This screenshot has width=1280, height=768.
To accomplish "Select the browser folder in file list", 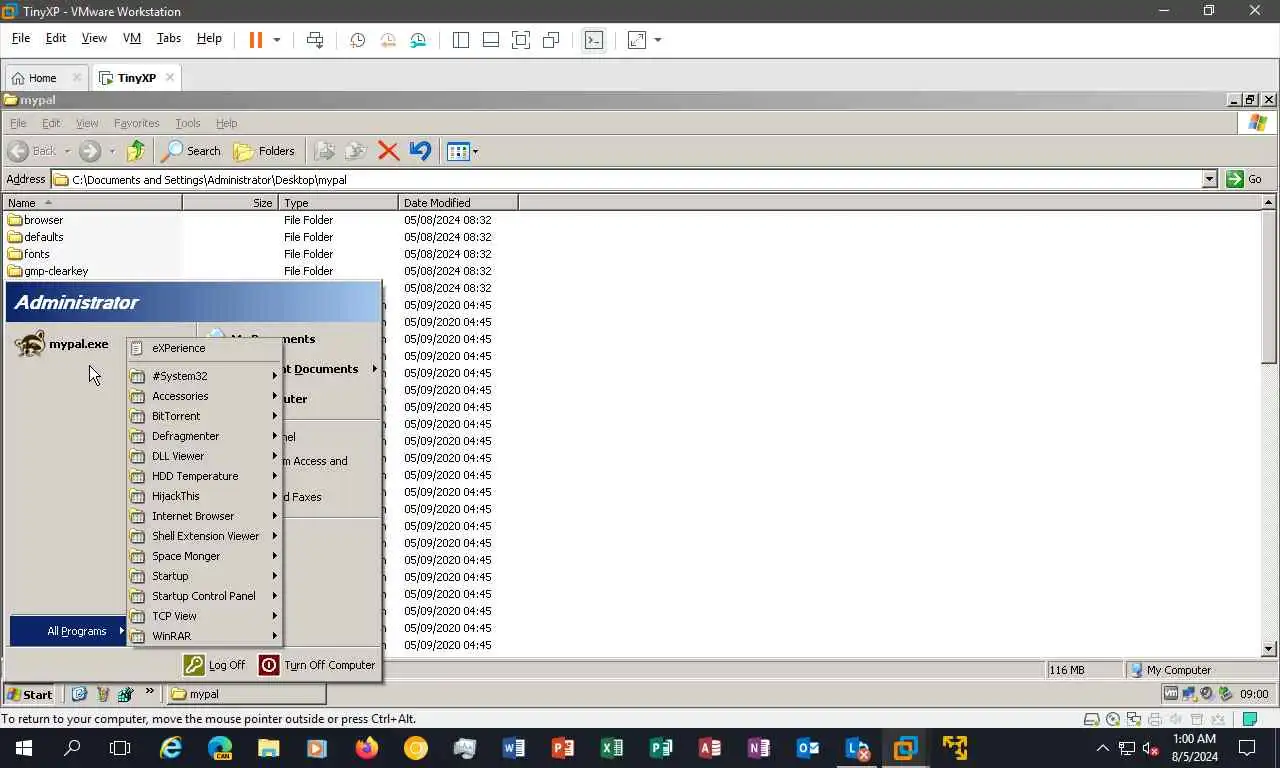I will (x=35, y=220).
